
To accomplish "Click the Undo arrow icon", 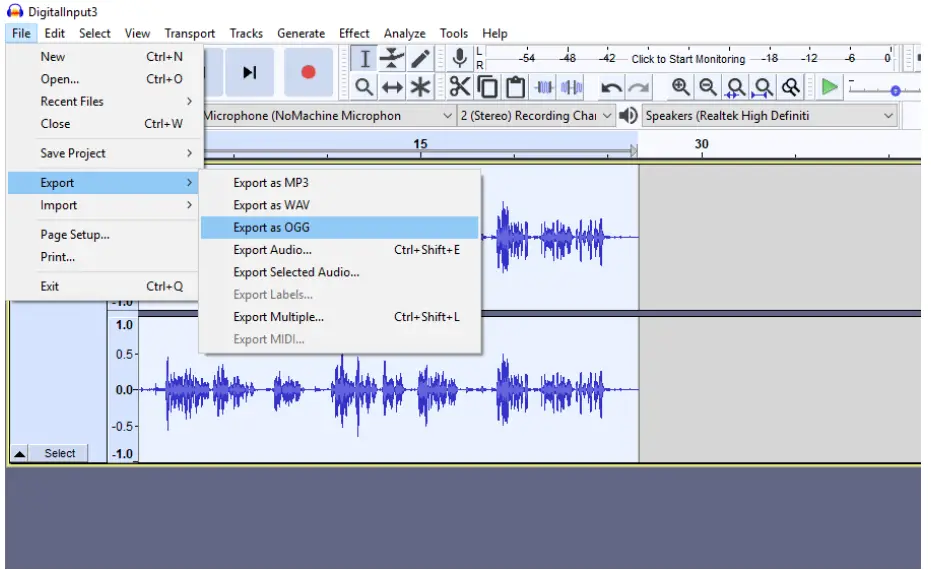I will pyautogui.click(x=611, y=88).
